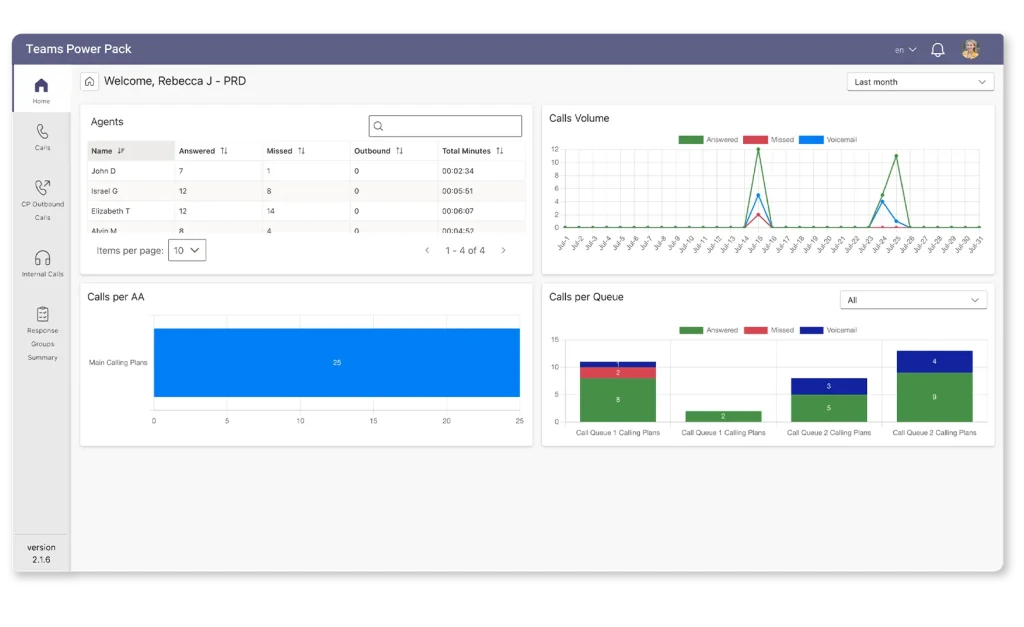Click the Calls per AA heading
This screenshot has height=627, width=1024.
click(116, 297)
